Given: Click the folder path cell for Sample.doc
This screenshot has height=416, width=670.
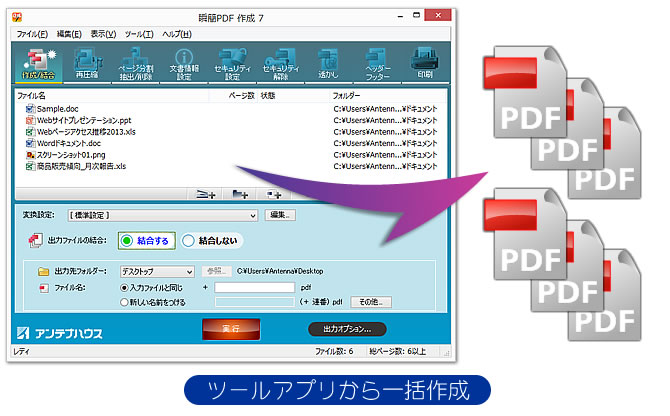Looking at the screenshot, I should tap(385, 108).
